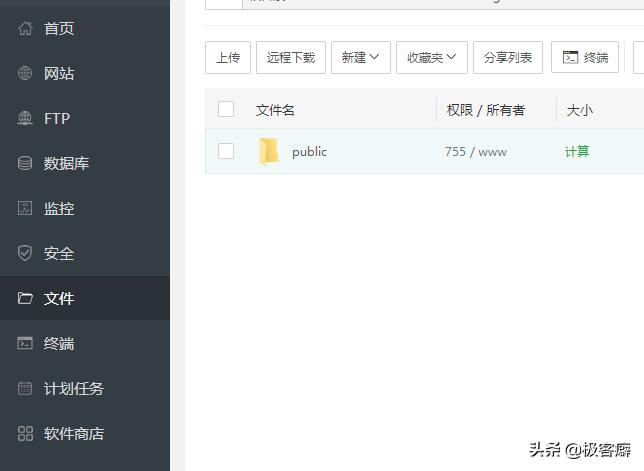The height and width of the screenshot is (471, 644).
Task: Tick the checkbox for public folder
Action: (x=226, y=151)
